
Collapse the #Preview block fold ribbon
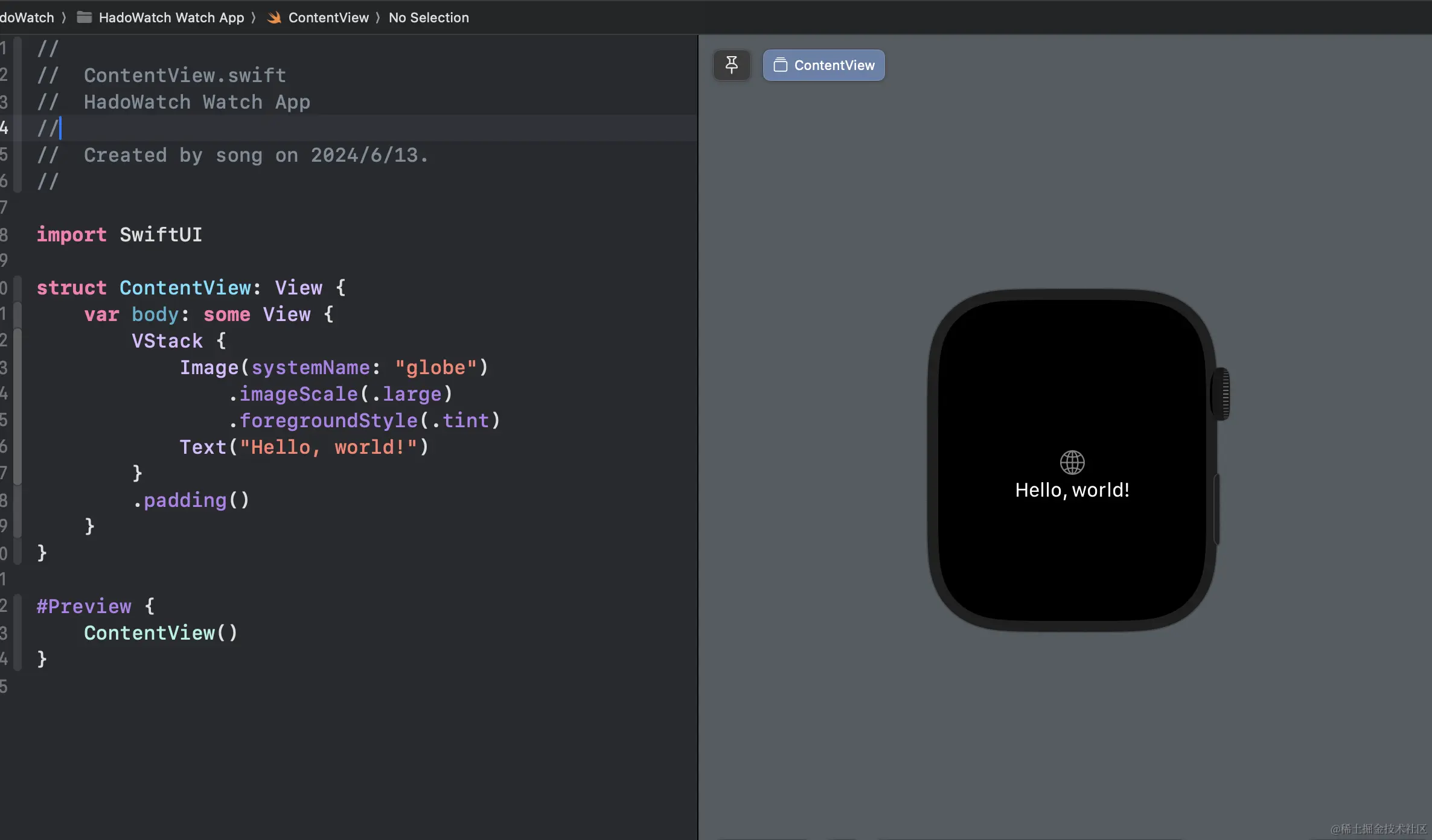click(x=18, y=632)
